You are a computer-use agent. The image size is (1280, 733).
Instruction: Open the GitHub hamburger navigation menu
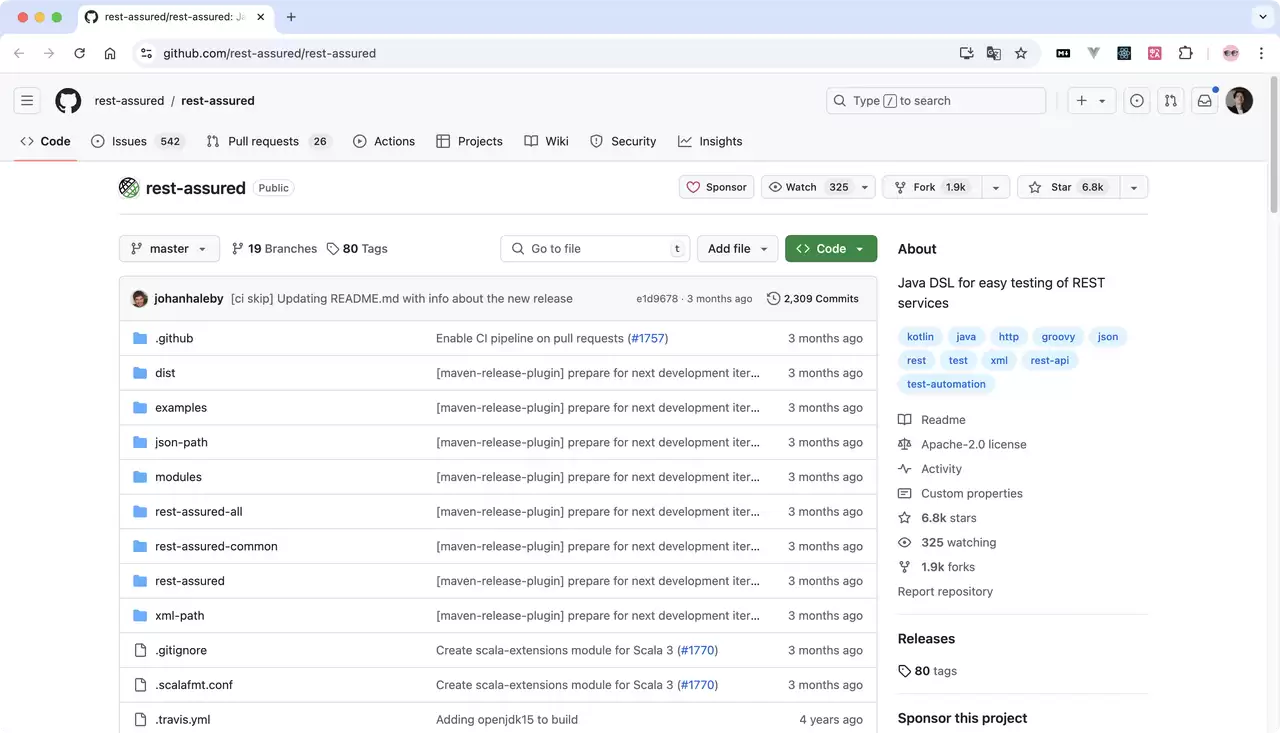click(x=27, y=100)
